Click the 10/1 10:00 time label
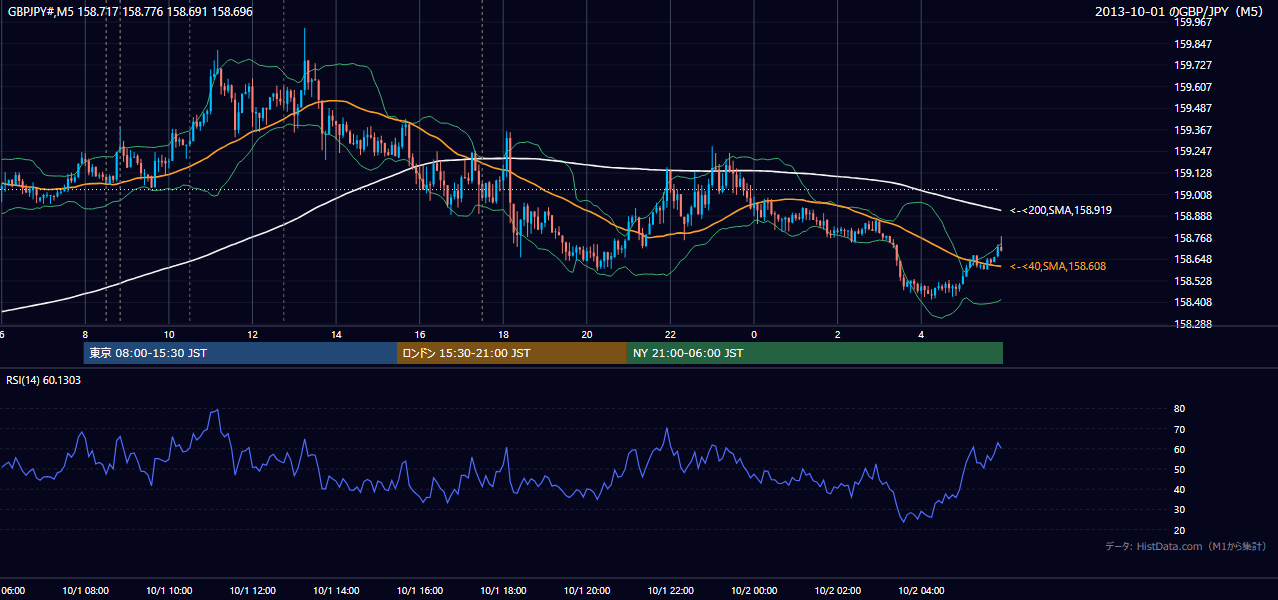1278x600 pixels. pos(169,591)
